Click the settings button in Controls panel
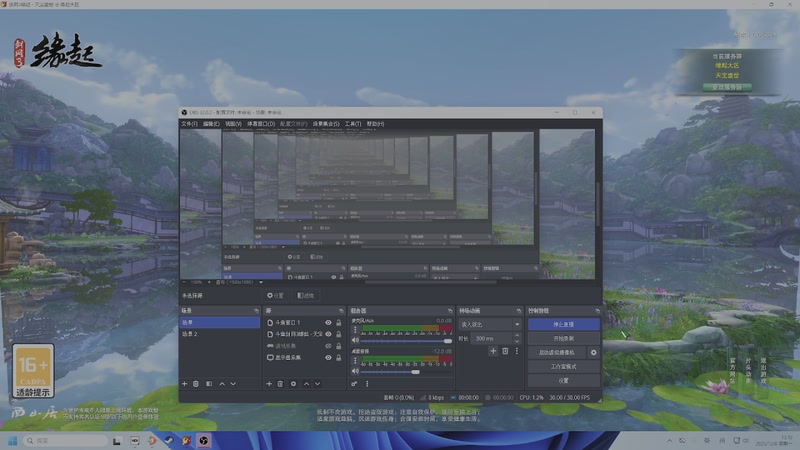This screenshot has width=800, height=450. [563, 381]
